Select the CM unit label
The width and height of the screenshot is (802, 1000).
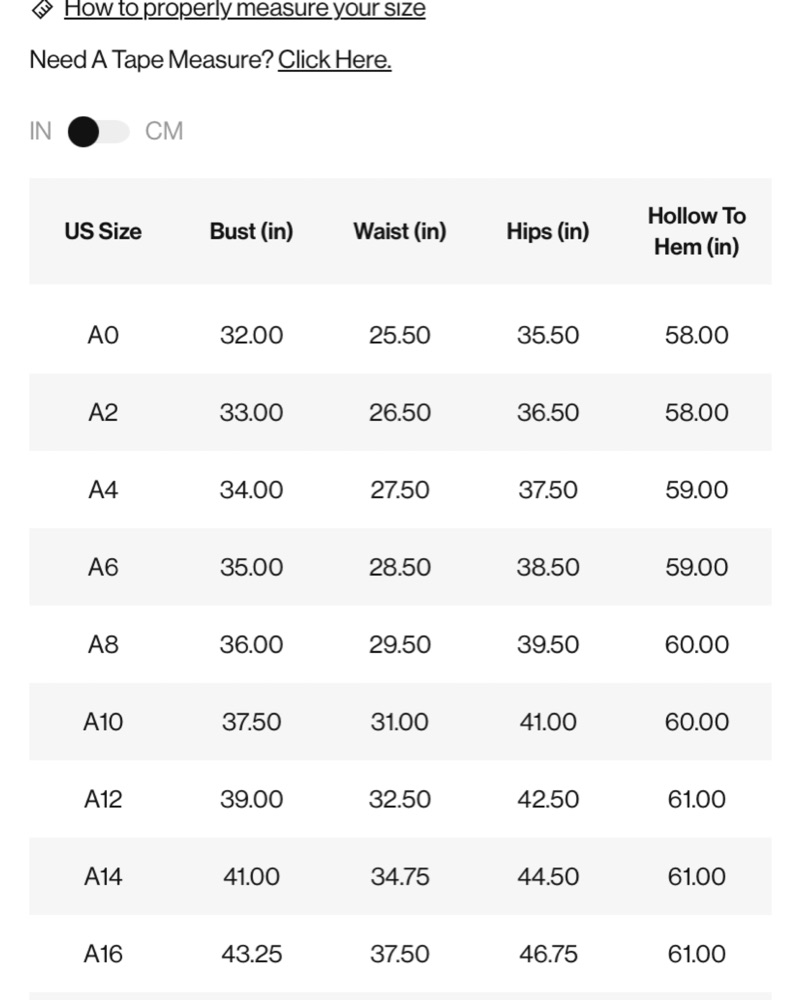point(164,131)
